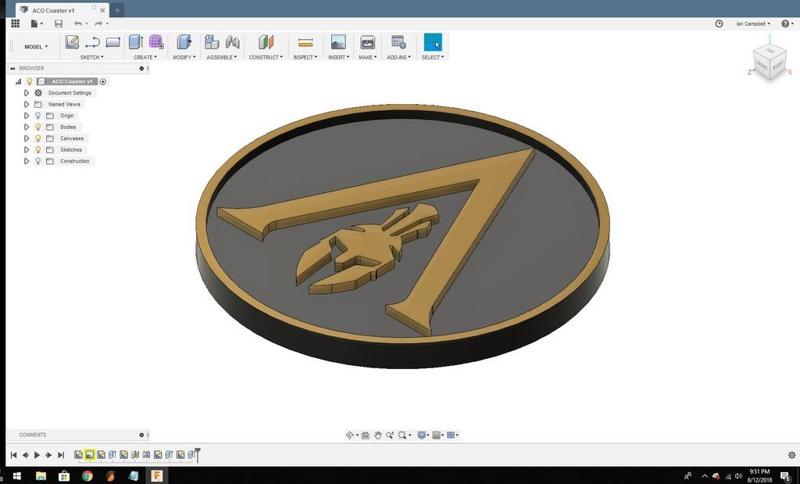Image resolution: width=800 pixels, height=484 pixels.
Task: Save the design with the floppy disk icon
Action: click(59, 23)
